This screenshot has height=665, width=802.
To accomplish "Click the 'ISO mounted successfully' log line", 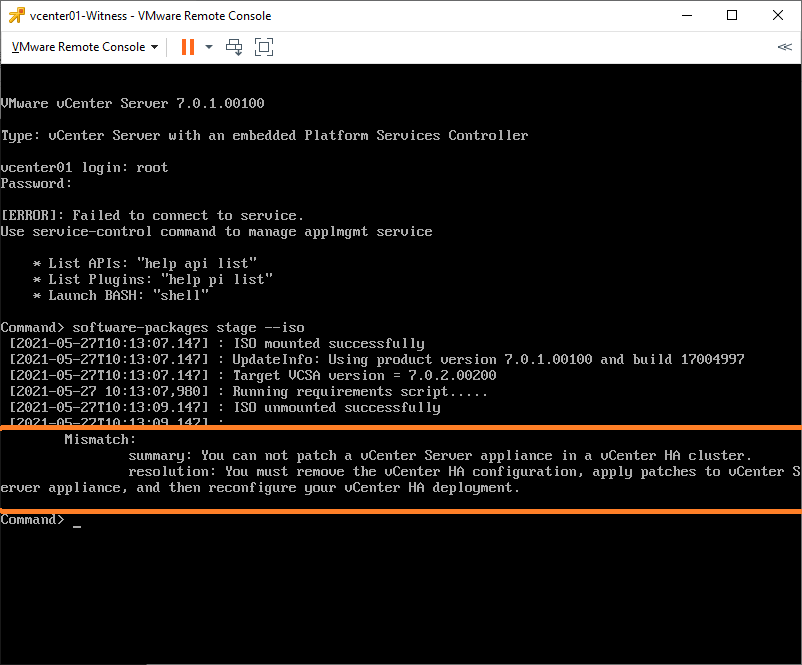I will coord(217,344).
